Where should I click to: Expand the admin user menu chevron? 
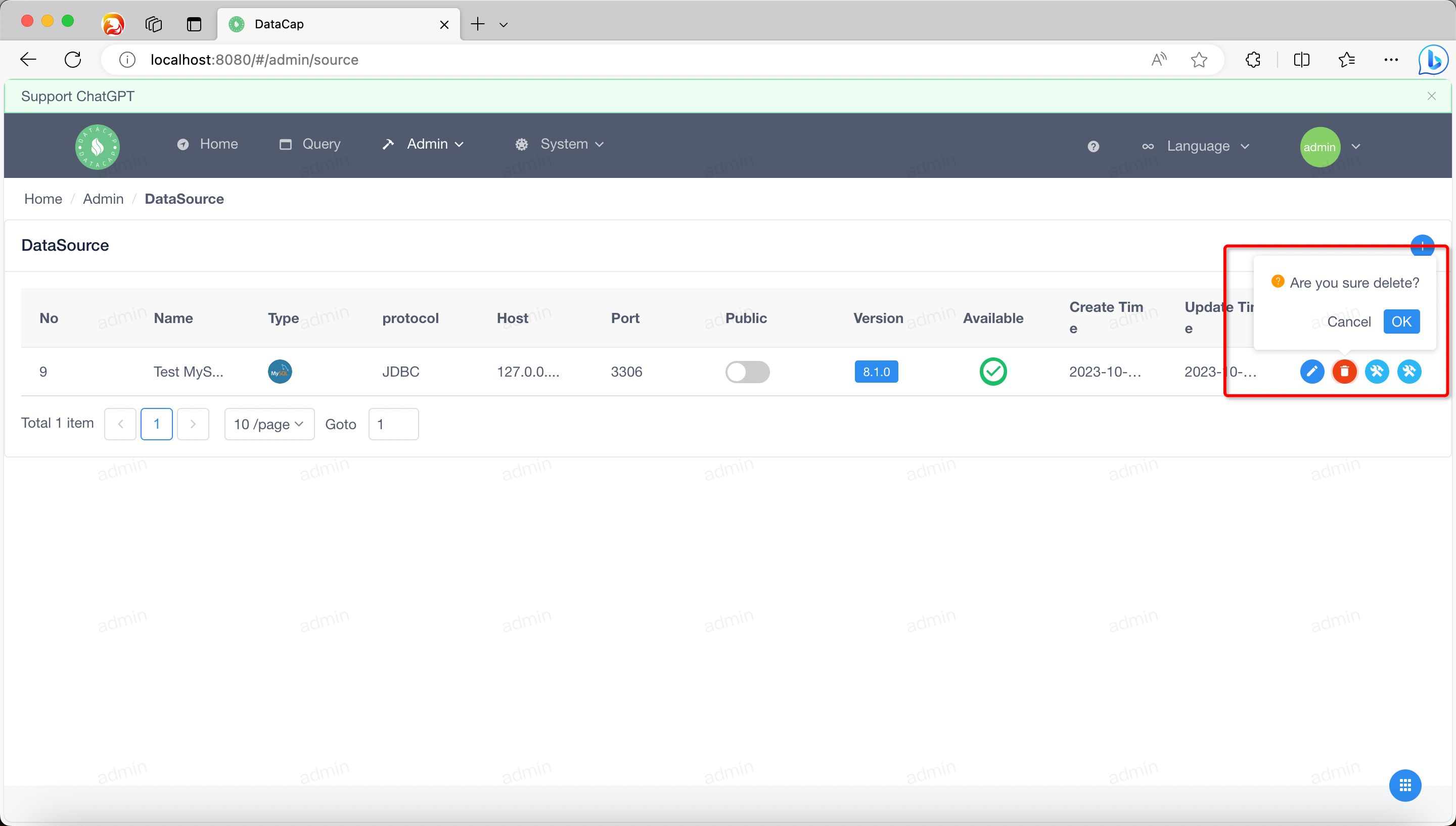1355,147
